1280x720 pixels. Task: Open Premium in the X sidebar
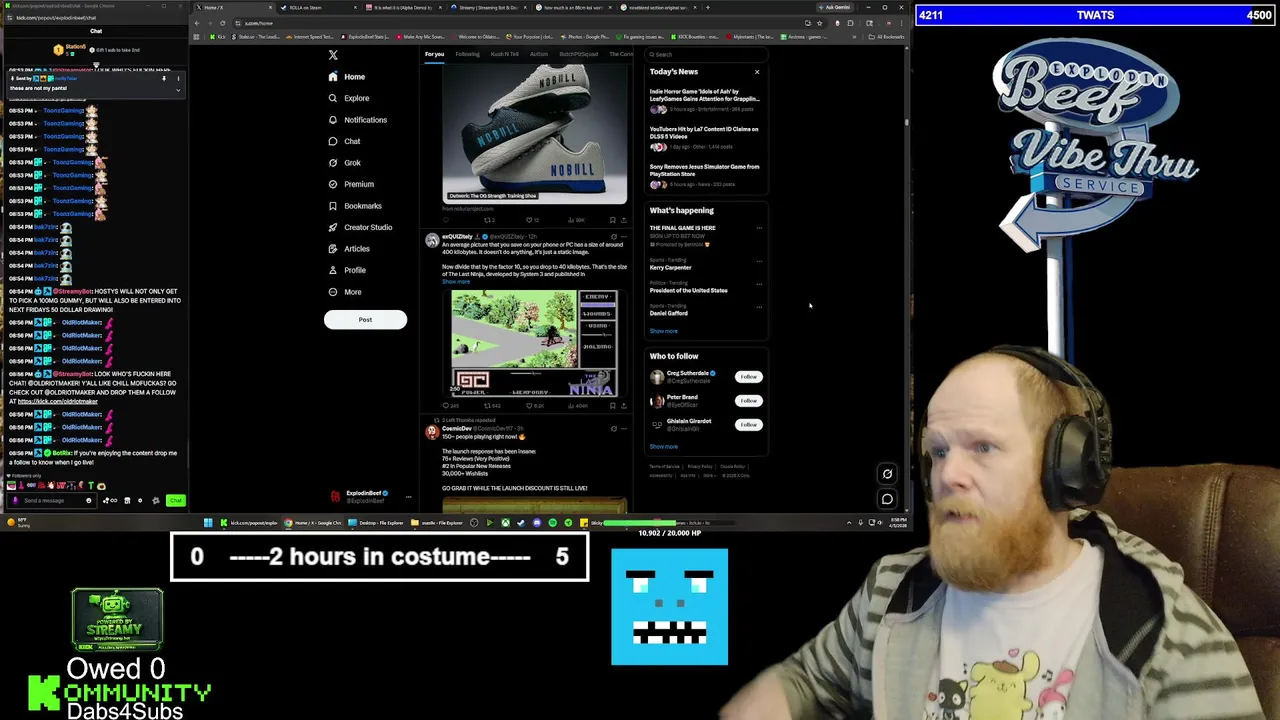(x=350, y=184)
